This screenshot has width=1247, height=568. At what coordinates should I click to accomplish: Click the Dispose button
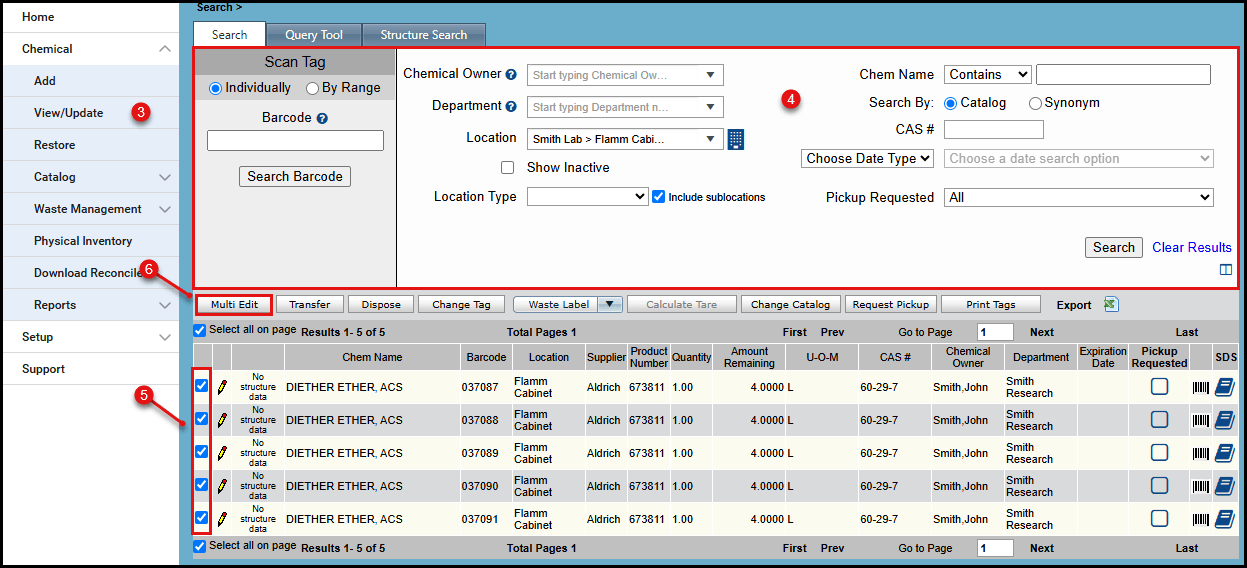381,305
